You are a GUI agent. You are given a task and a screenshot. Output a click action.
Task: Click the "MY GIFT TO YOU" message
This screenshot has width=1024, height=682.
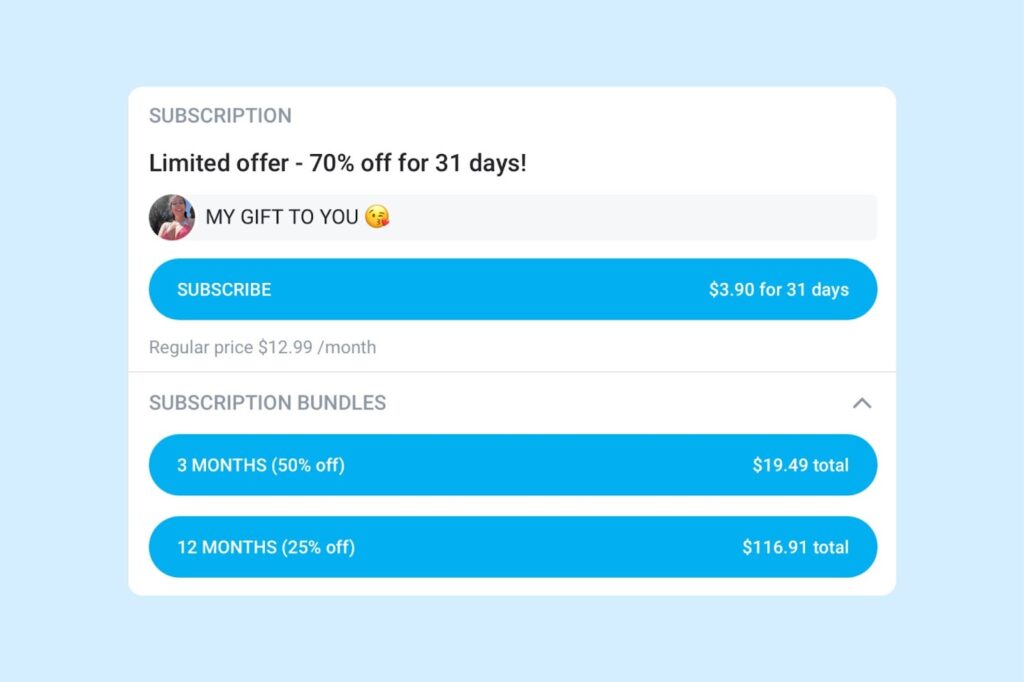pos(281,217)
